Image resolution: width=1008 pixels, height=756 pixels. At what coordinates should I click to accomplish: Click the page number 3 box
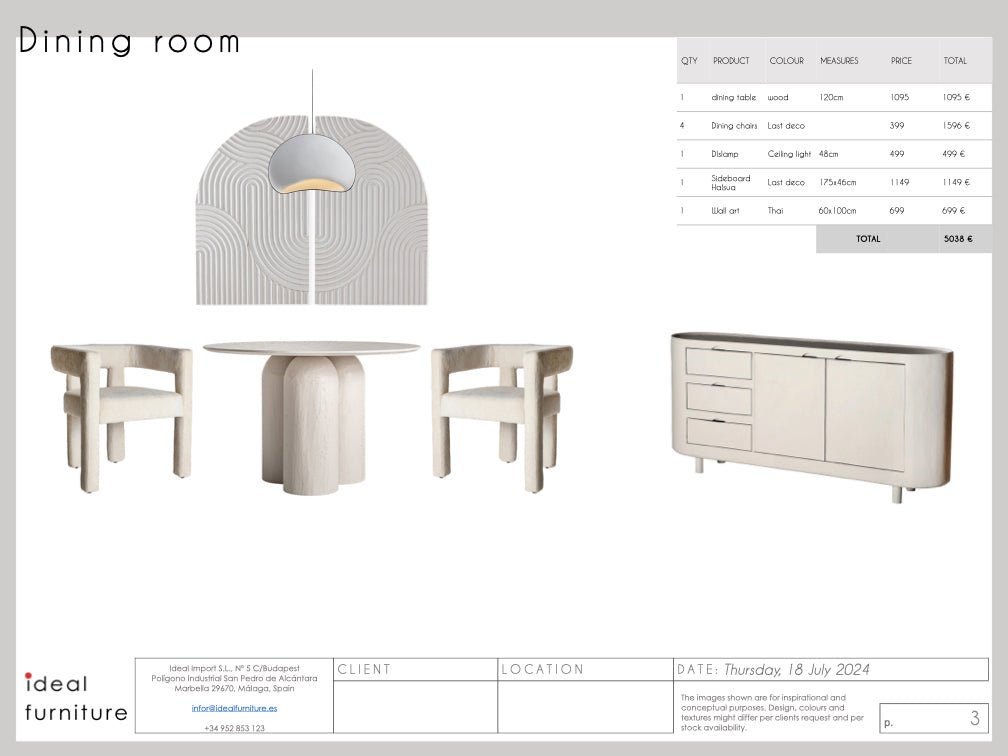(934, 718)
